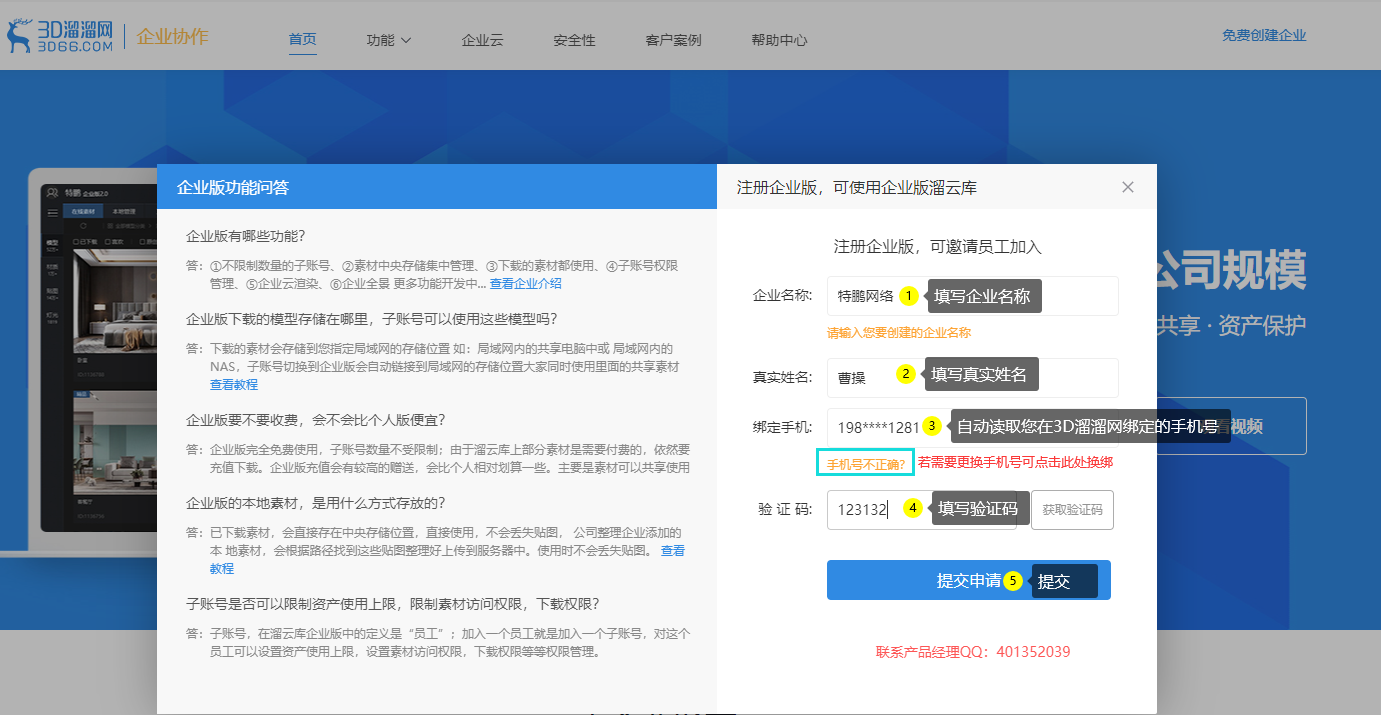Open 查看教程 link under model storage answer
The height and width of the screenshot is (715, 1381).
click(x=234, y=385)
